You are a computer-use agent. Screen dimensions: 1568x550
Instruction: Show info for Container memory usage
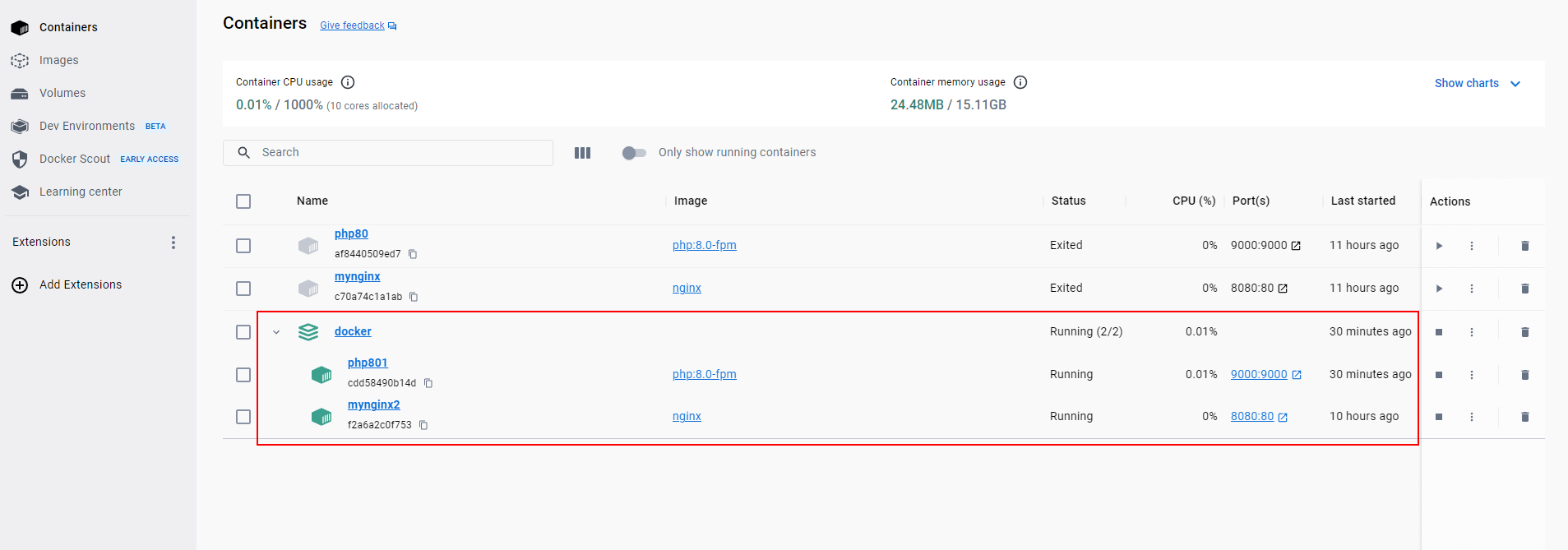coord(1020,82)
